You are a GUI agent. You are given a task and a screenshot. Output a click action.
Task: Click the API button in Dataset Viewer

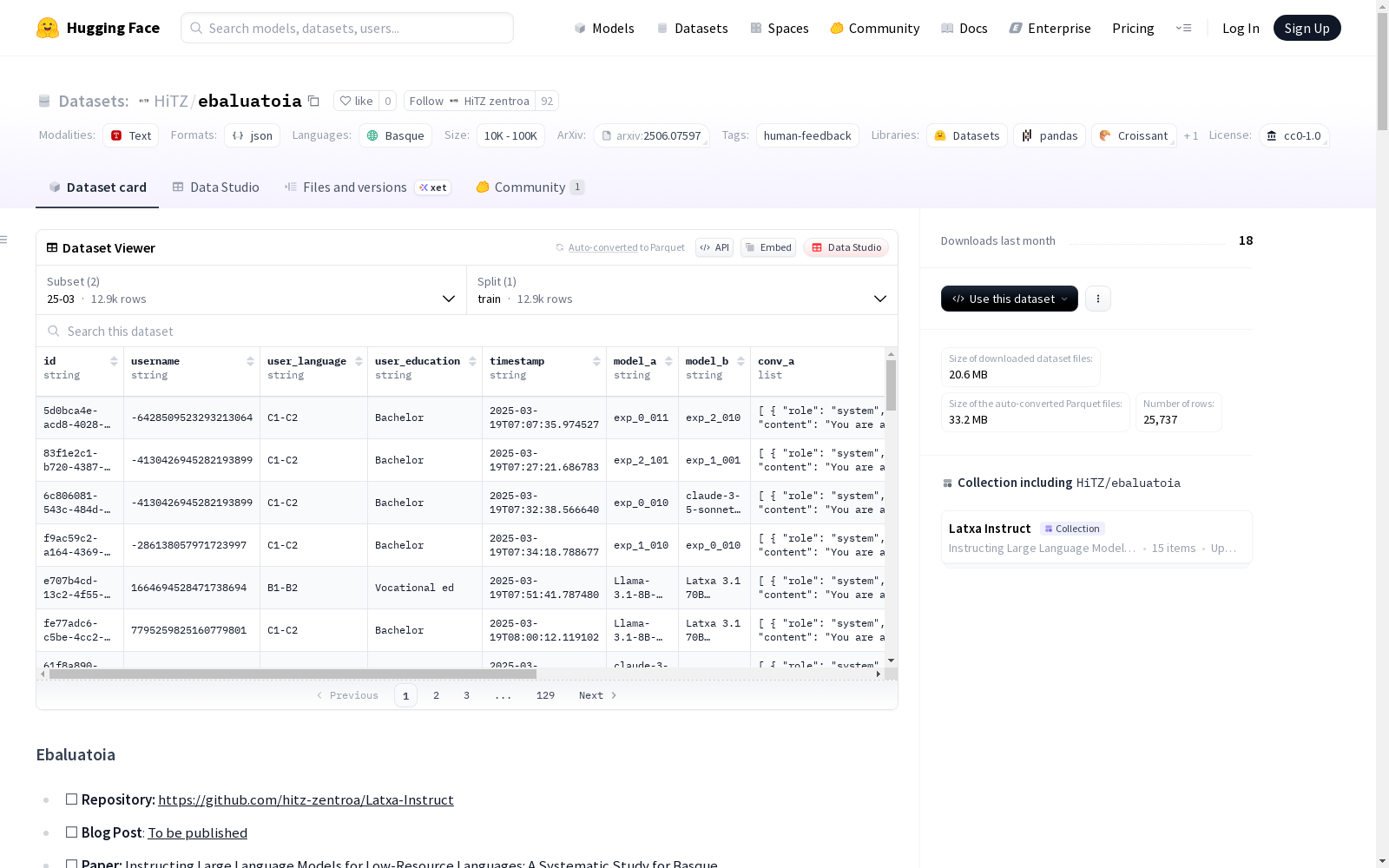[x=714, y=247]
